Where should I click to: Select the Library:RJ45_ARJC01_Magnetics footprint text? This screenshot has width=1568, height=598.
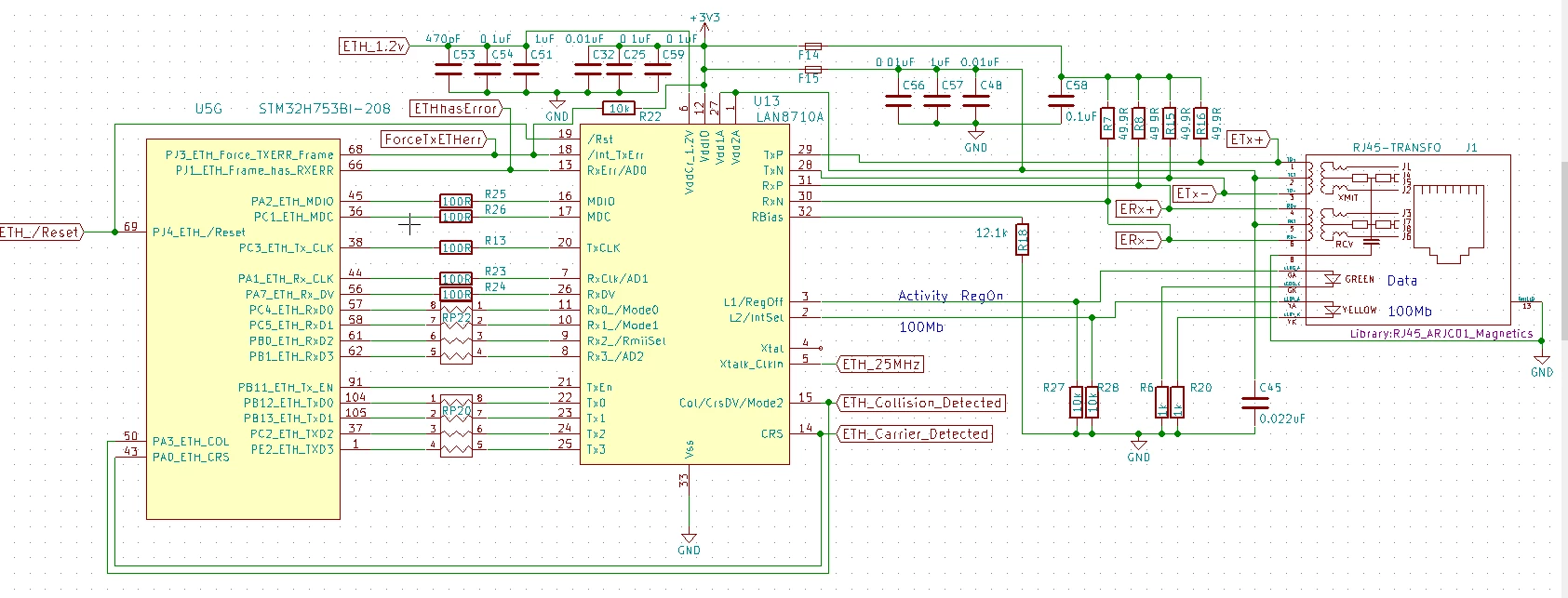1441,333
